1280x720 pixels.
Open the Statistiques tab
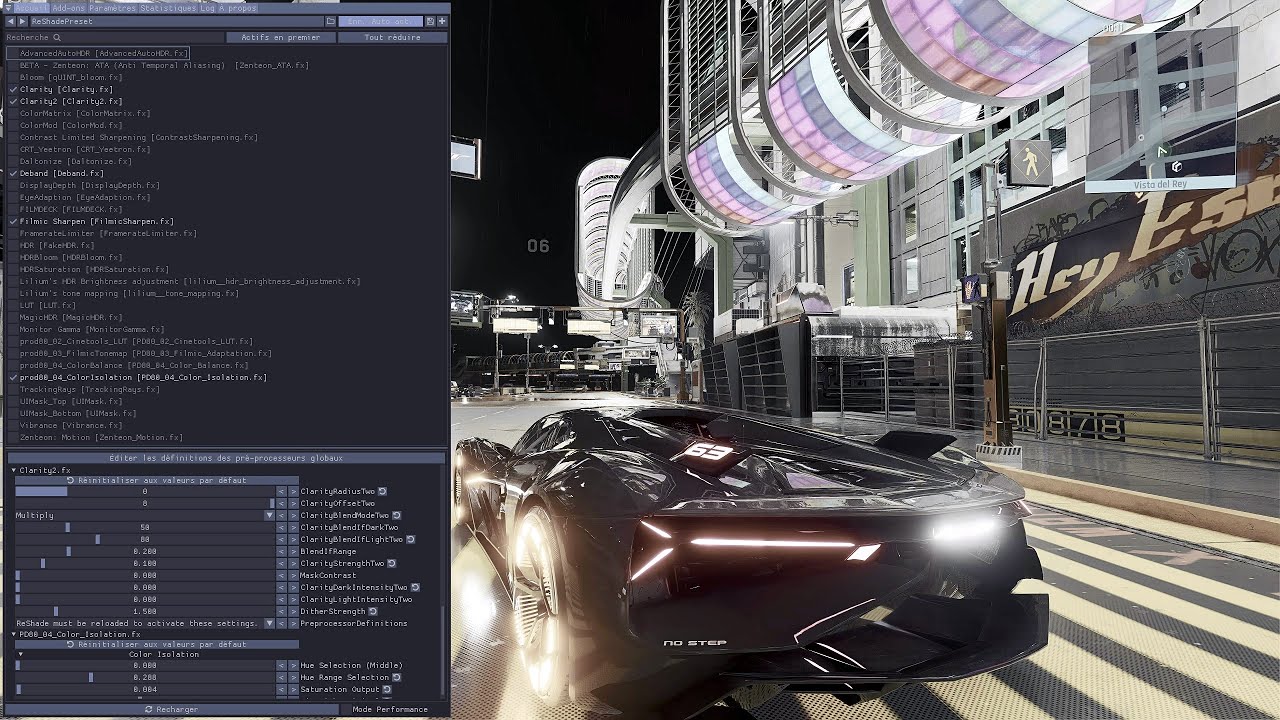point(169,8)
